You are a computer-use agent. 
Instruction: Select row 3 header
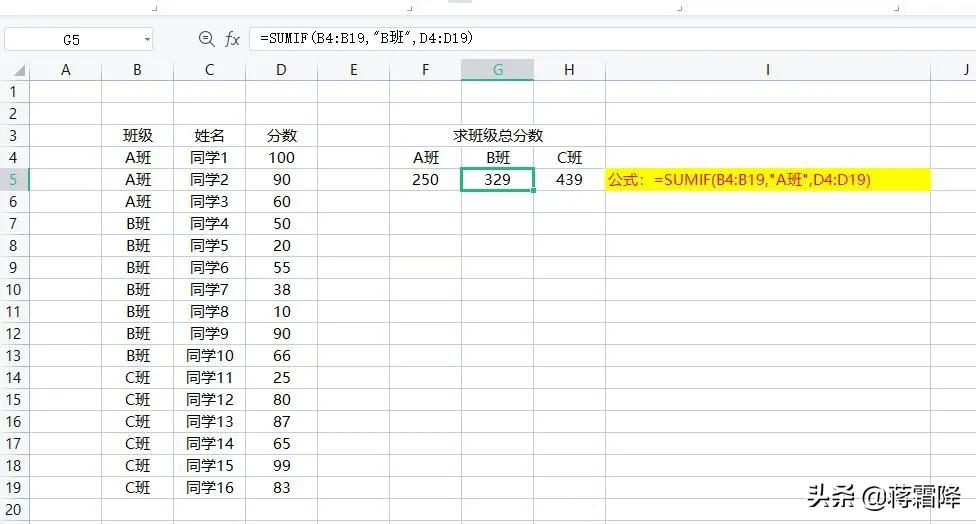coord(14,136)
